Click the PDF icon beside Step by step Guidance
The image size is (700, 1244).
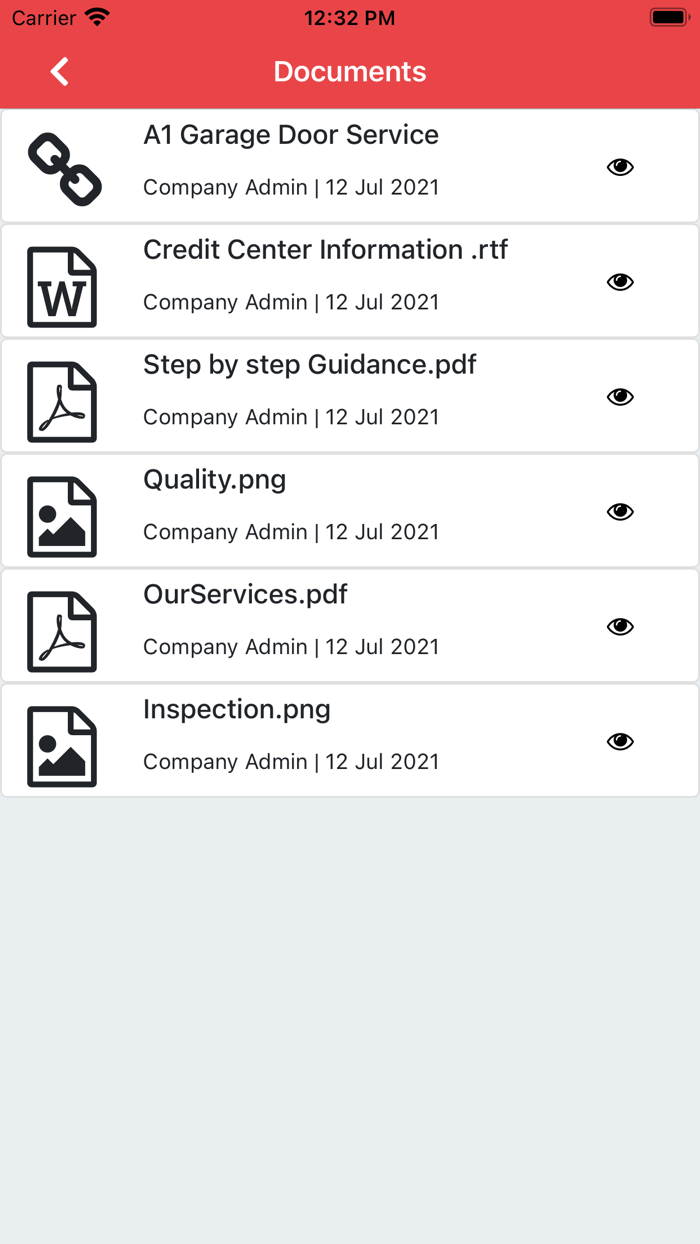pos(62,402)
